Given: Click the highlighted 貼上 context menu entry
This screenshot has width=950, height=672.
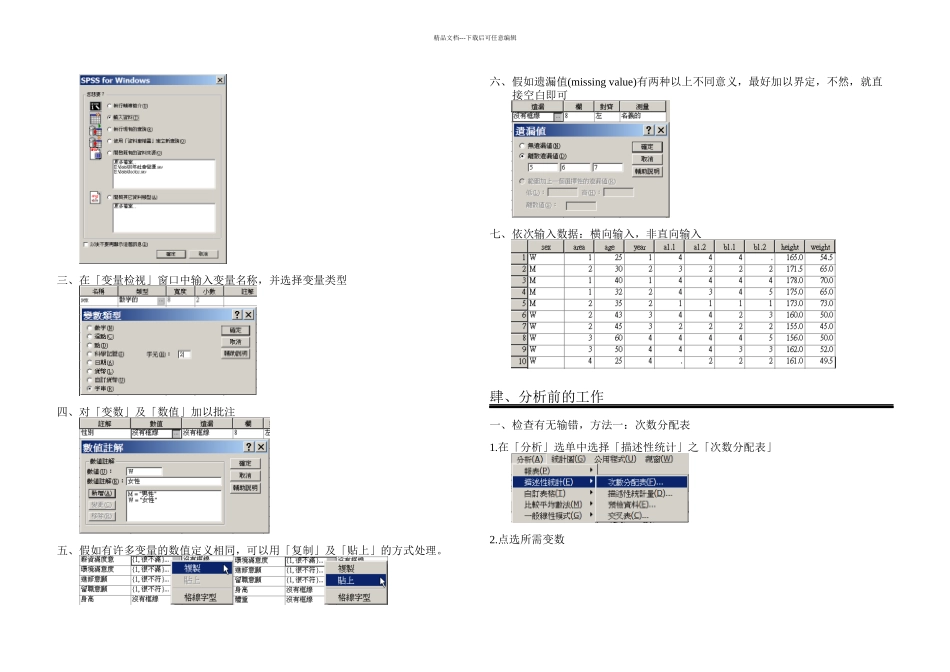Looking at the screenshot, I should [356, 581].
